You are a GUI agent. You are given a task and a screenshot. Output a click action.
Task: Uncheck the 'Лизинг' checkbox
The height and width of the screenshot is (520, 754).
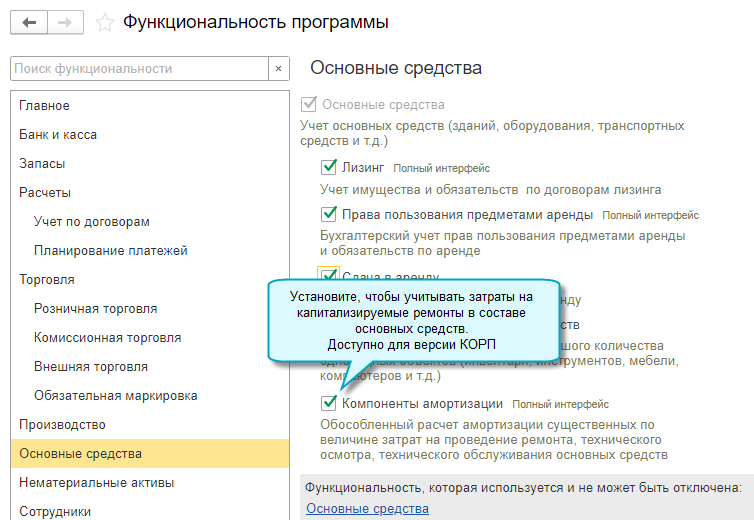[x=328, y=167]
